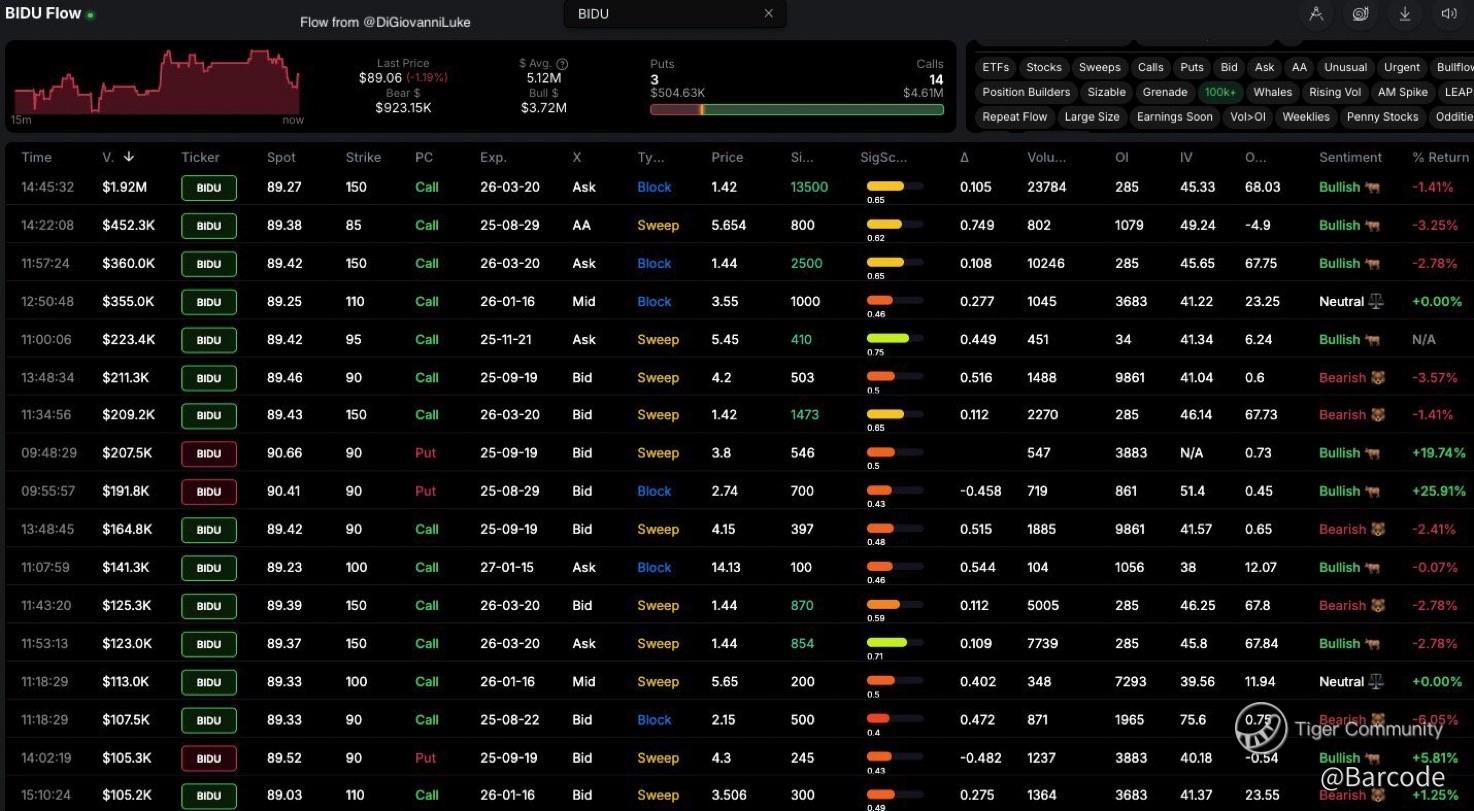
Task: Enable the Sweeps filter chip
Action: pos(1100,67)
